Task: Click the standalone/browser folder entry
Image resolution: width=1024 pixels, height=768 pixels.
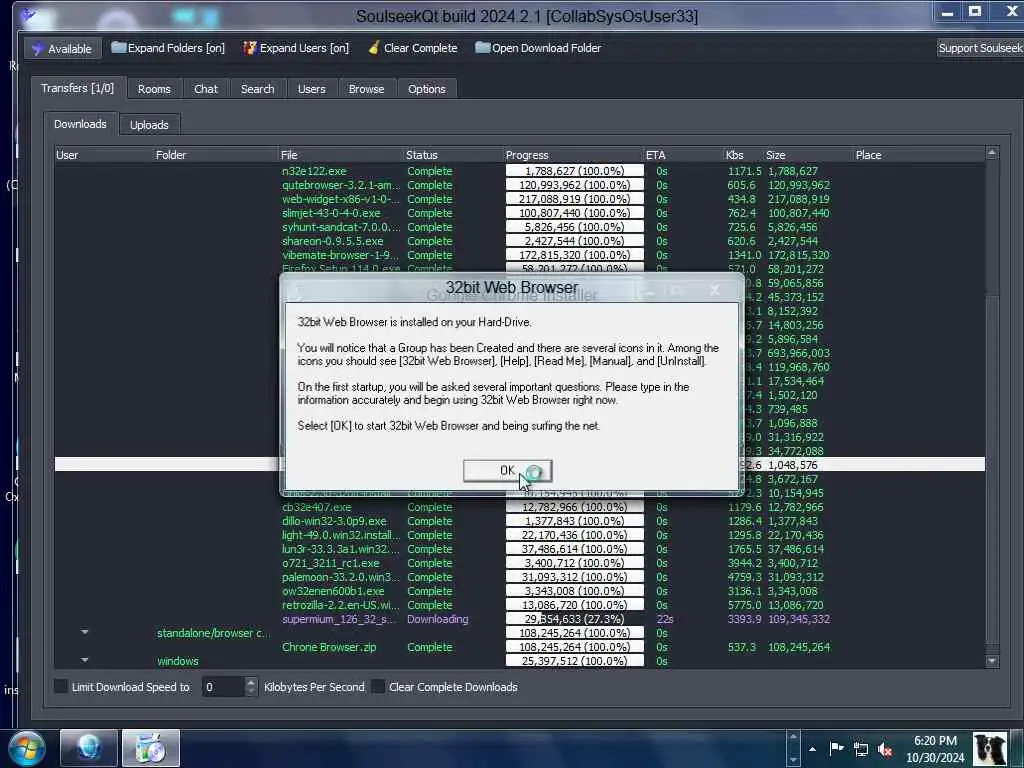Action: pyautogui.click(x=213, y=633)
